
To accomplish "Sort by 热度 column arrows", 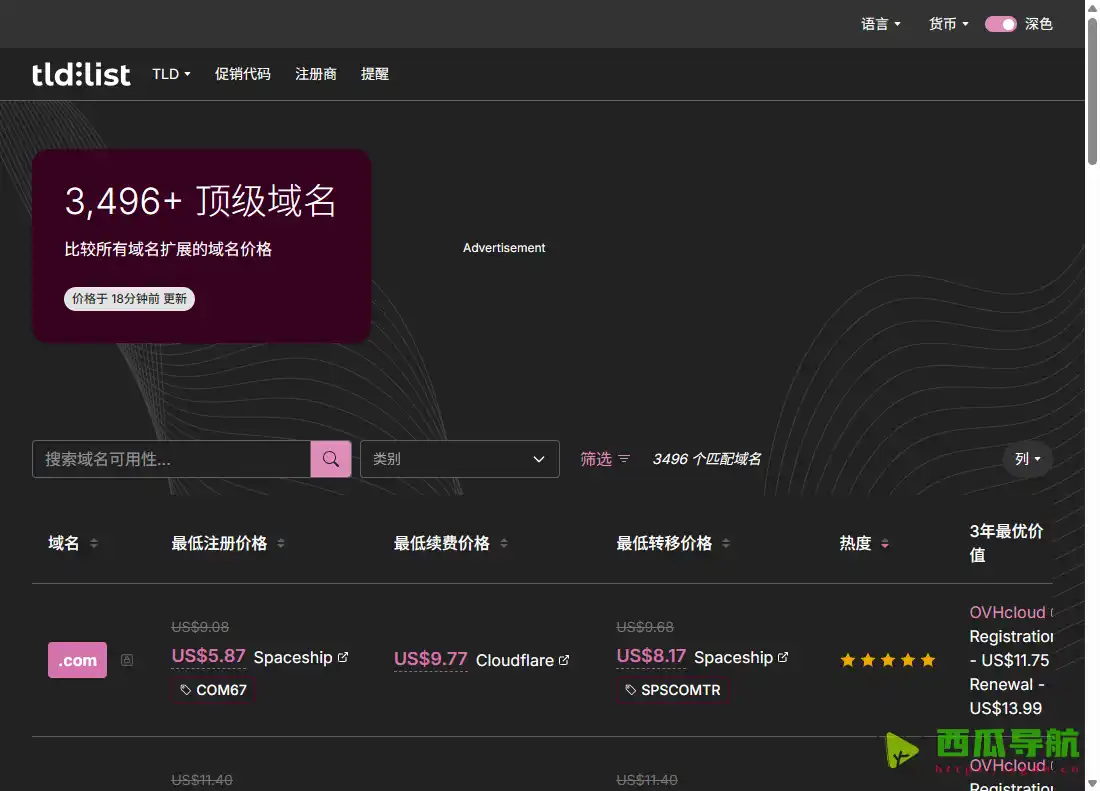I will pyautogui.click(x=885, y=543).
